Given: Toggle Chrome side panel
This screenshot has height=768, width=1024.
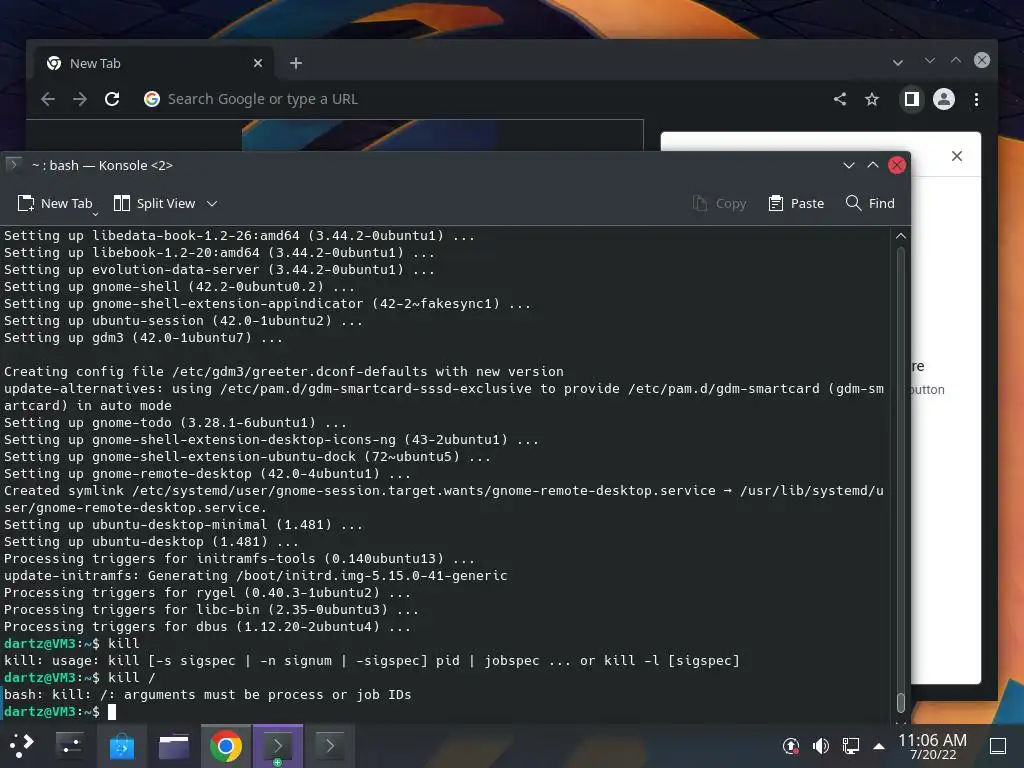Looking at the screenshot, I should click(912, 99).
